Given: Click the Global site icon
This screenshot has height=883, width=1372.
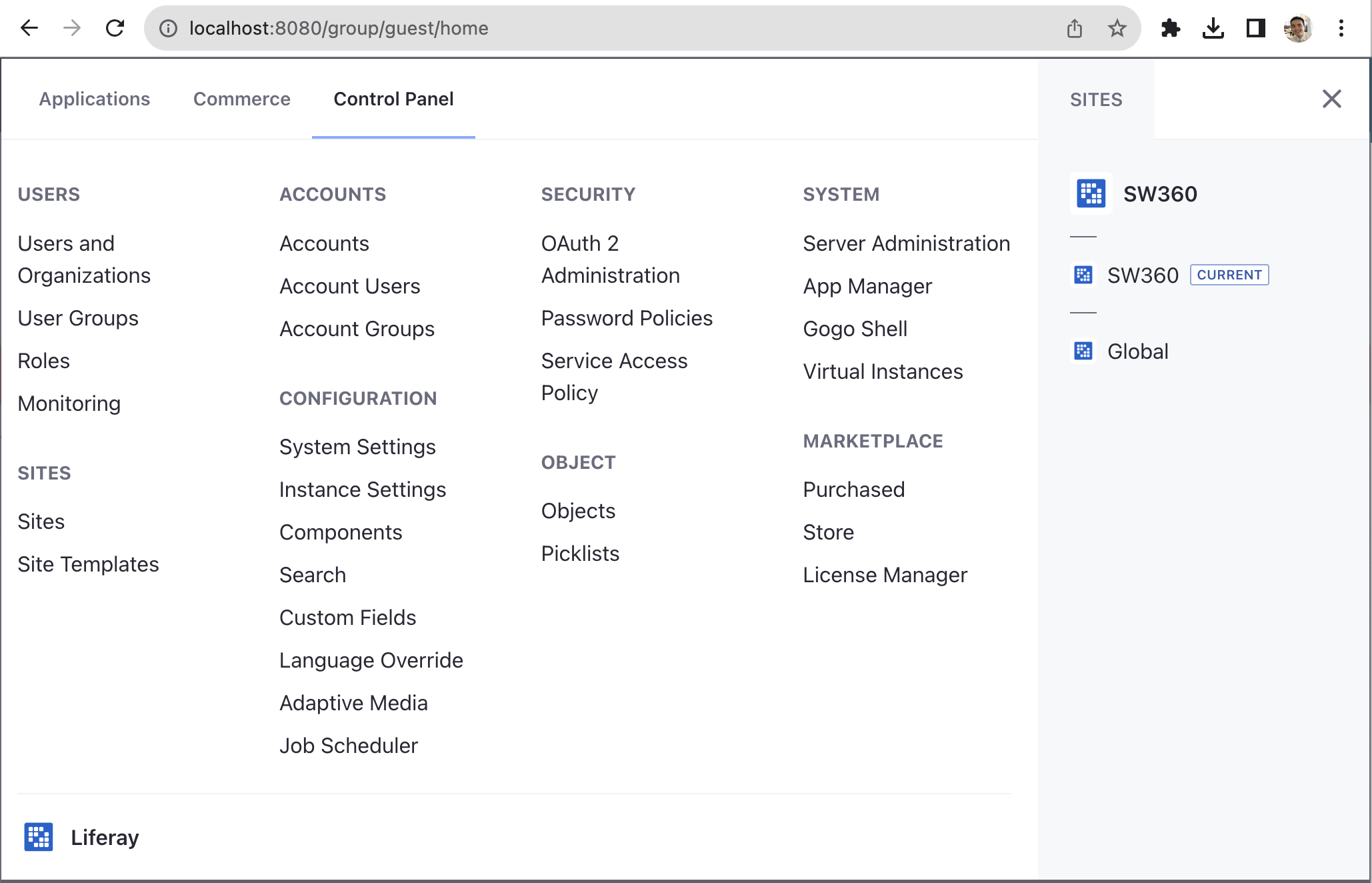Looking at the screenshot, I should click(x=1083, y=351).
